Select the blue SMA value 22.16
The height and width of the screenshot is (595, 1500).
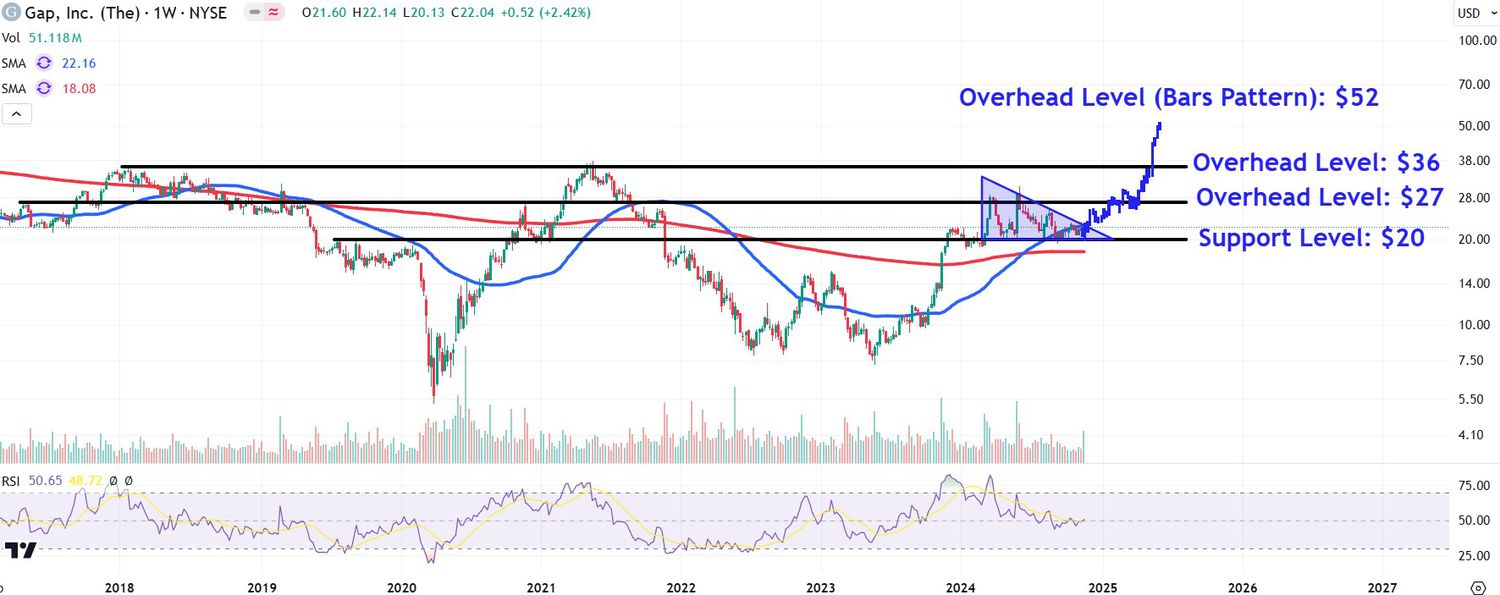click(x=79, y=63)
